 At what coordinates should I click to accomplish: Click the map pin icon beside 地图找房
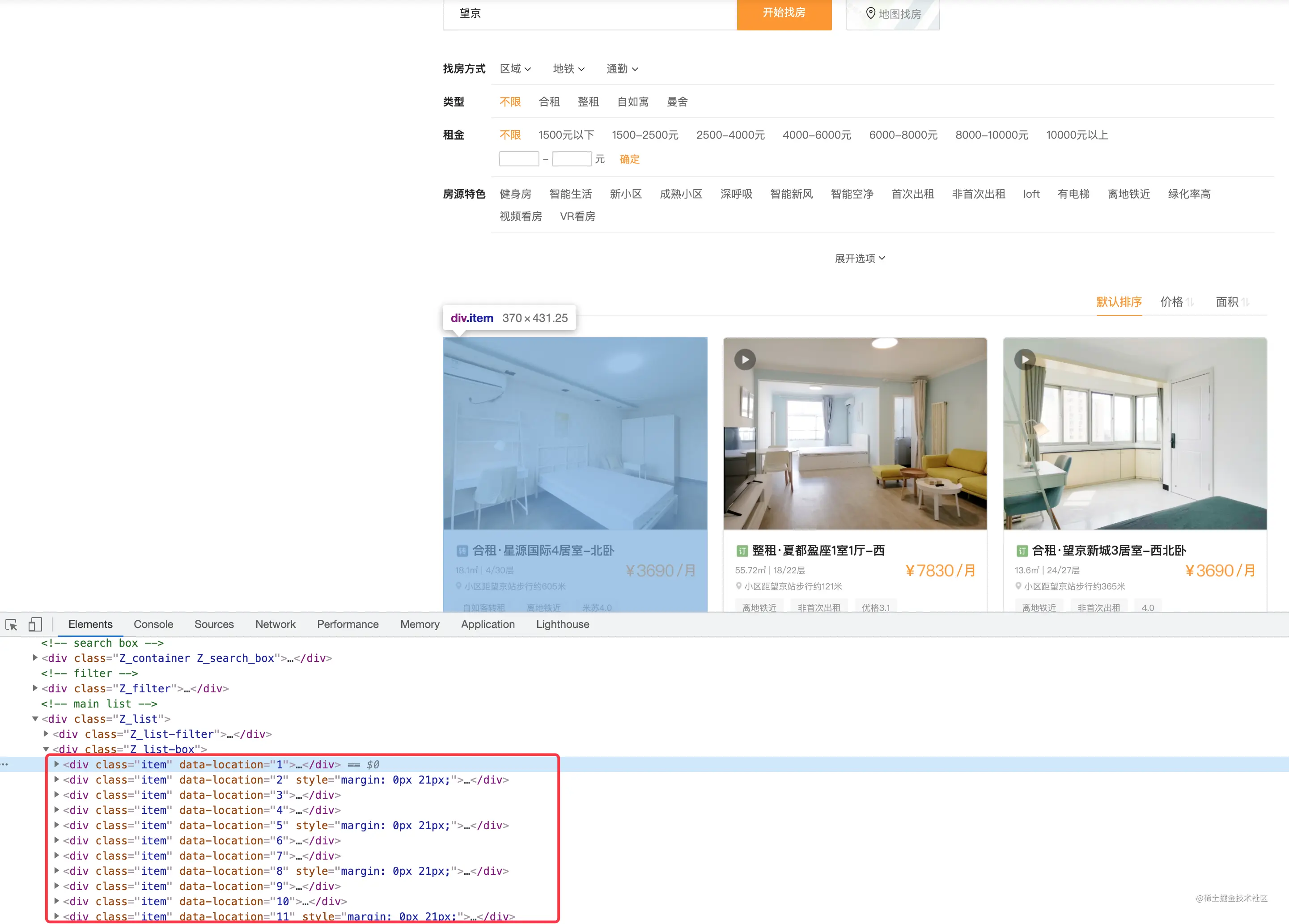pyautogui.click(x=870, y=13)
